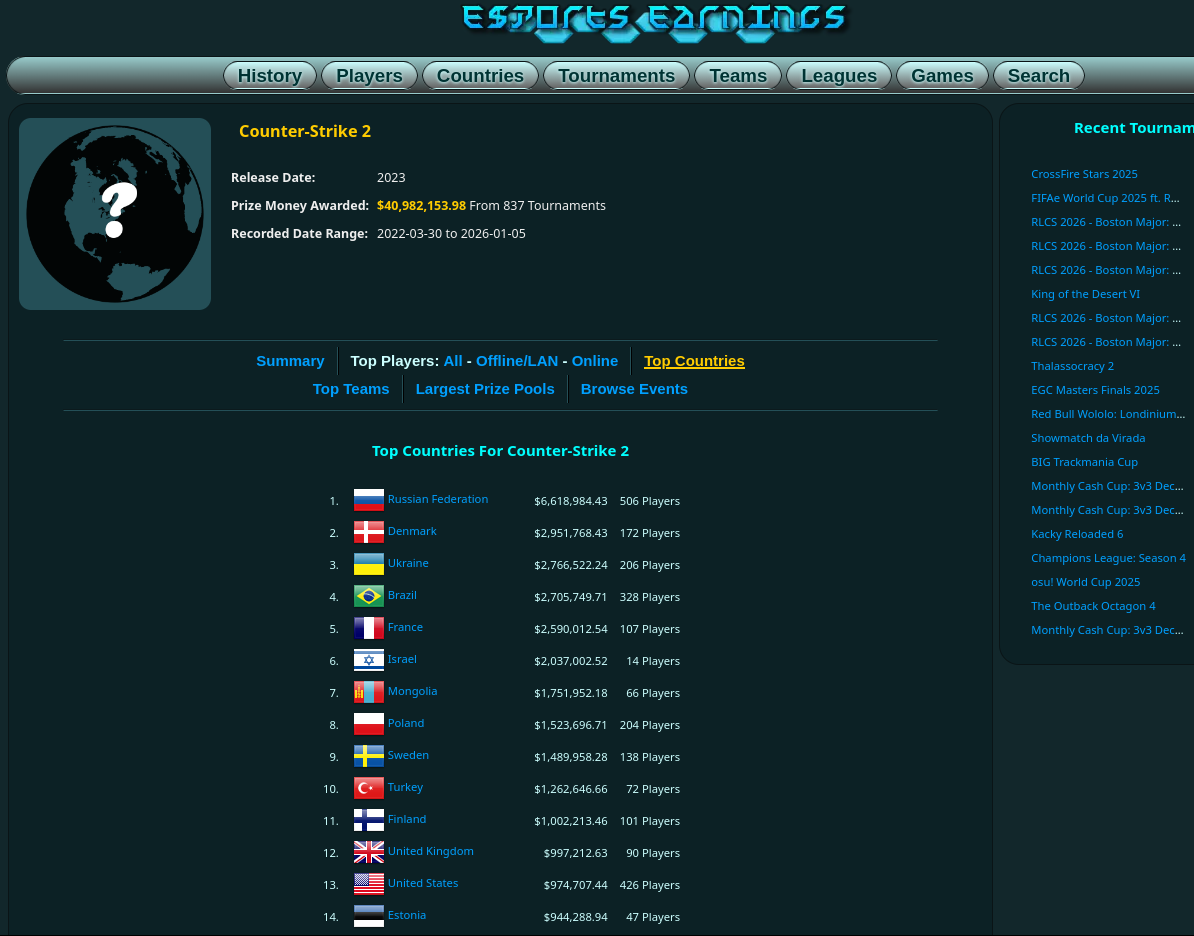Switch to the Summary tab
Image resolution: width=1194 pixels, height=936 pixels.
pyautogui.click(x=290, y=361)
